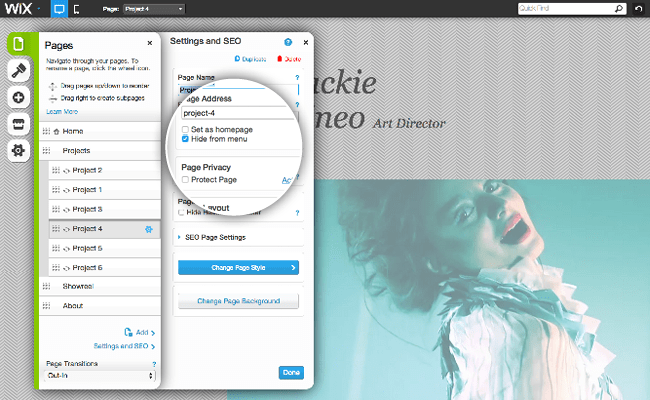Edit the Page Name field
This screenshot has width=650, height=400.
coord(238,90)
